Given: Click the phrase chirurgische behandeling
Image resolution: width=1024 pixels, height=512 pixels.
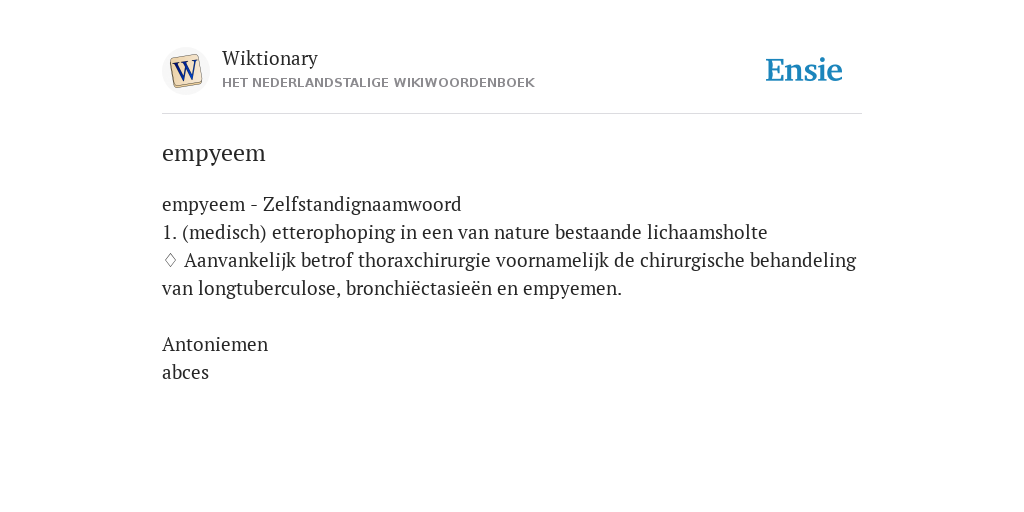Looking at the screenshot, I should coord(748,261).
